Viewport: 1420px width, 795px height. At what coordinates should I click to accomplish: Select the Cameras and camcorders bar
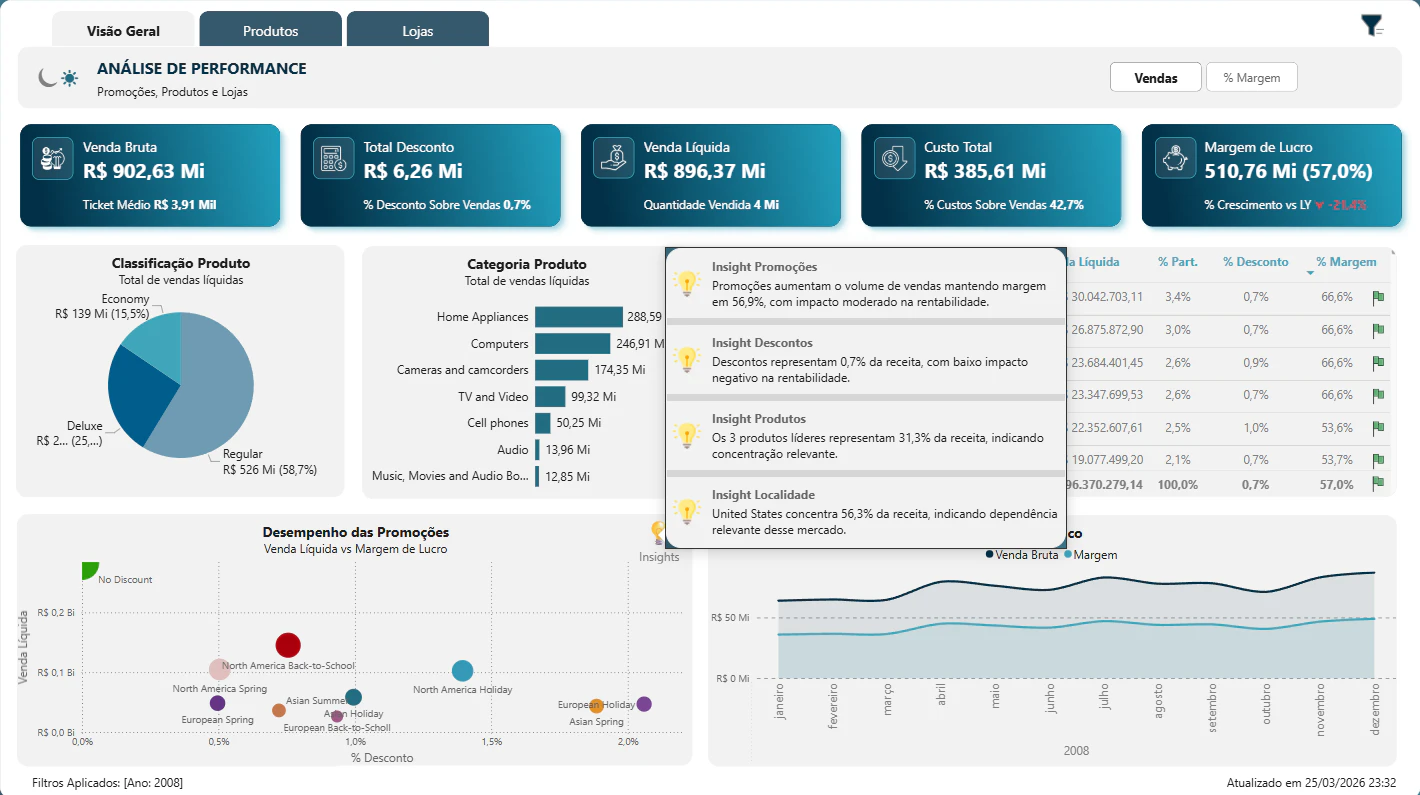[561, 370]
